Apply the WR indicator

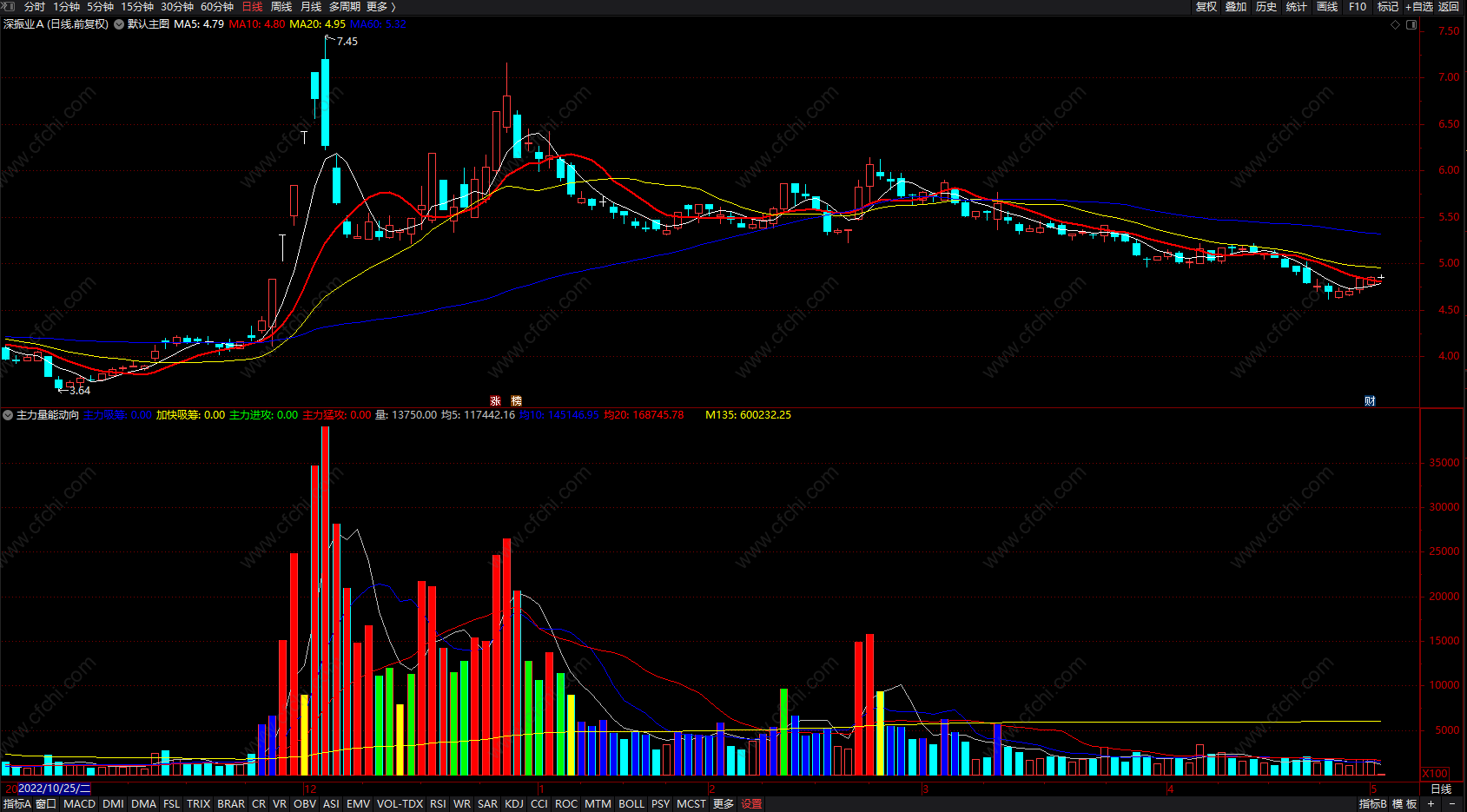tap(462, 804)
